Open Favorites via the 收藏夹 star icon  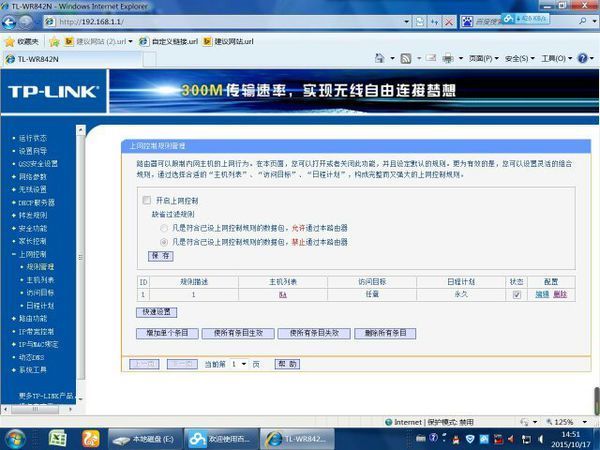(x=10, y=42)
